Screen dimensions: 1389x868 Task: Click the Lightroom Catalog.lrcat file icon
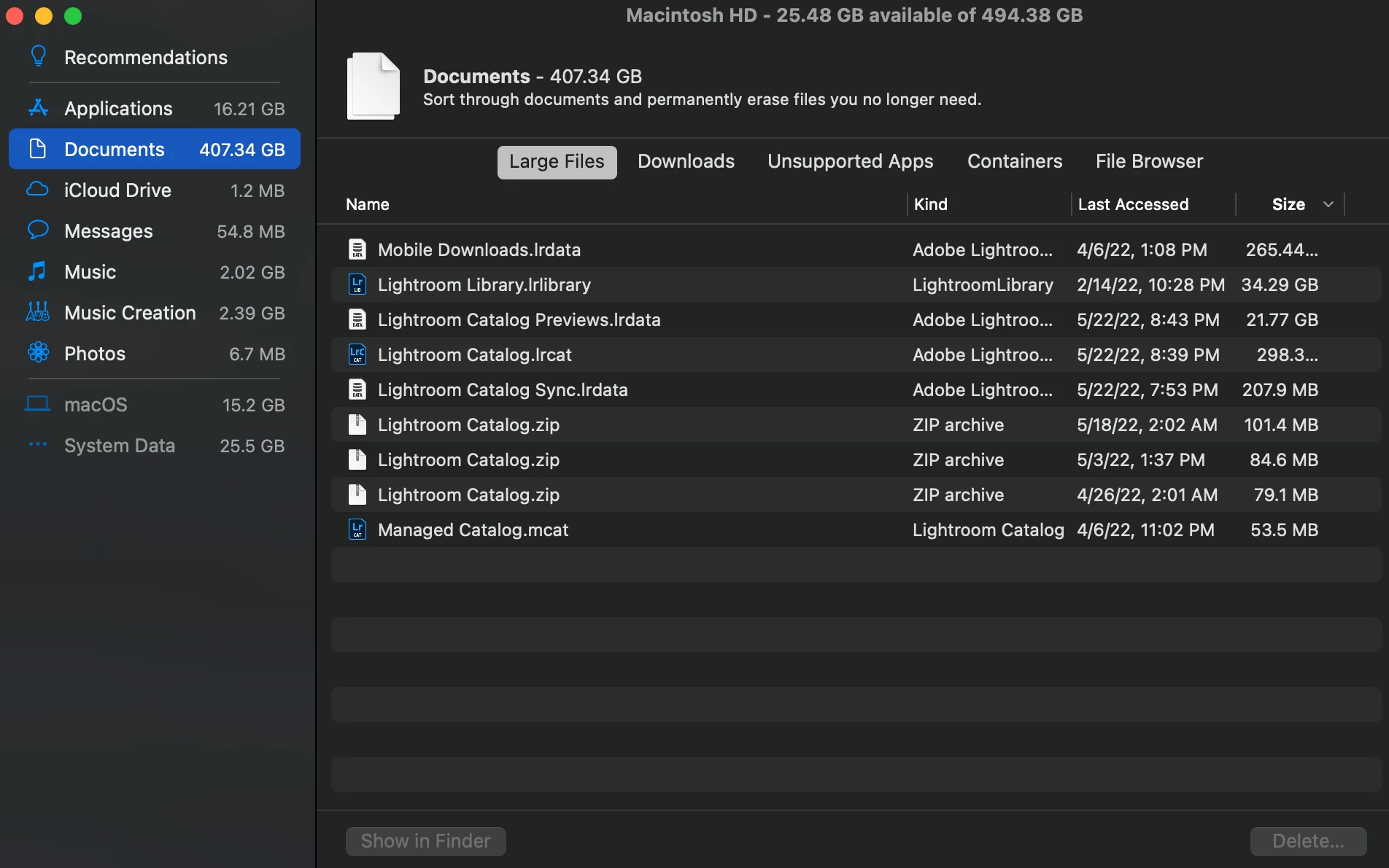tap(357, 354)
